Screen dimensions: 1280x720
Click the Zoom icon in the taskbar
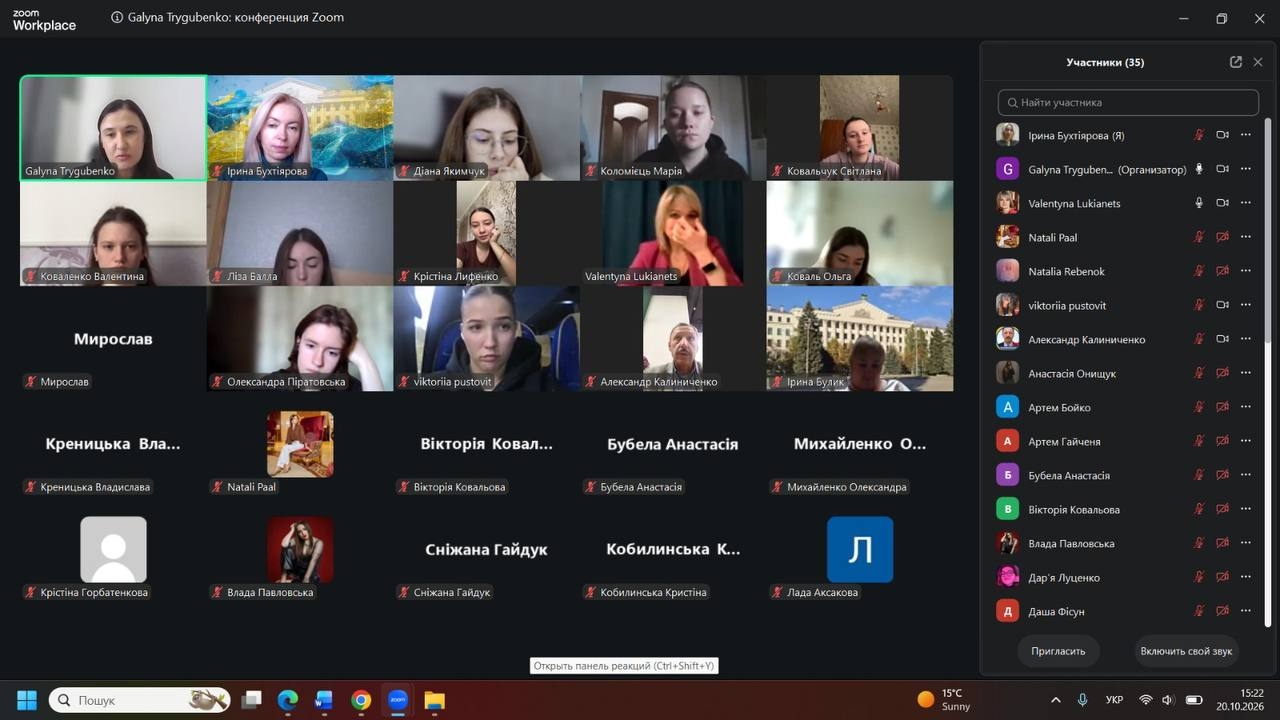click(398, 700)
